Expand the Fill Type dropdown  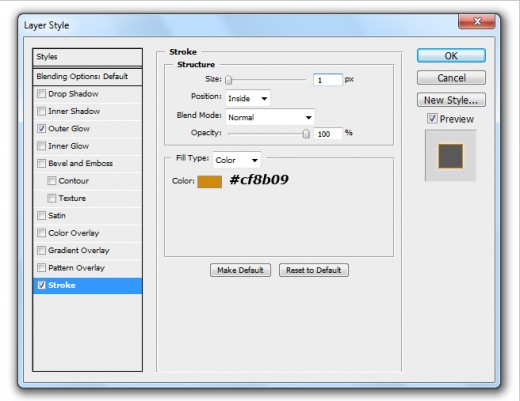pyautogui.click(x=237, y=160)
